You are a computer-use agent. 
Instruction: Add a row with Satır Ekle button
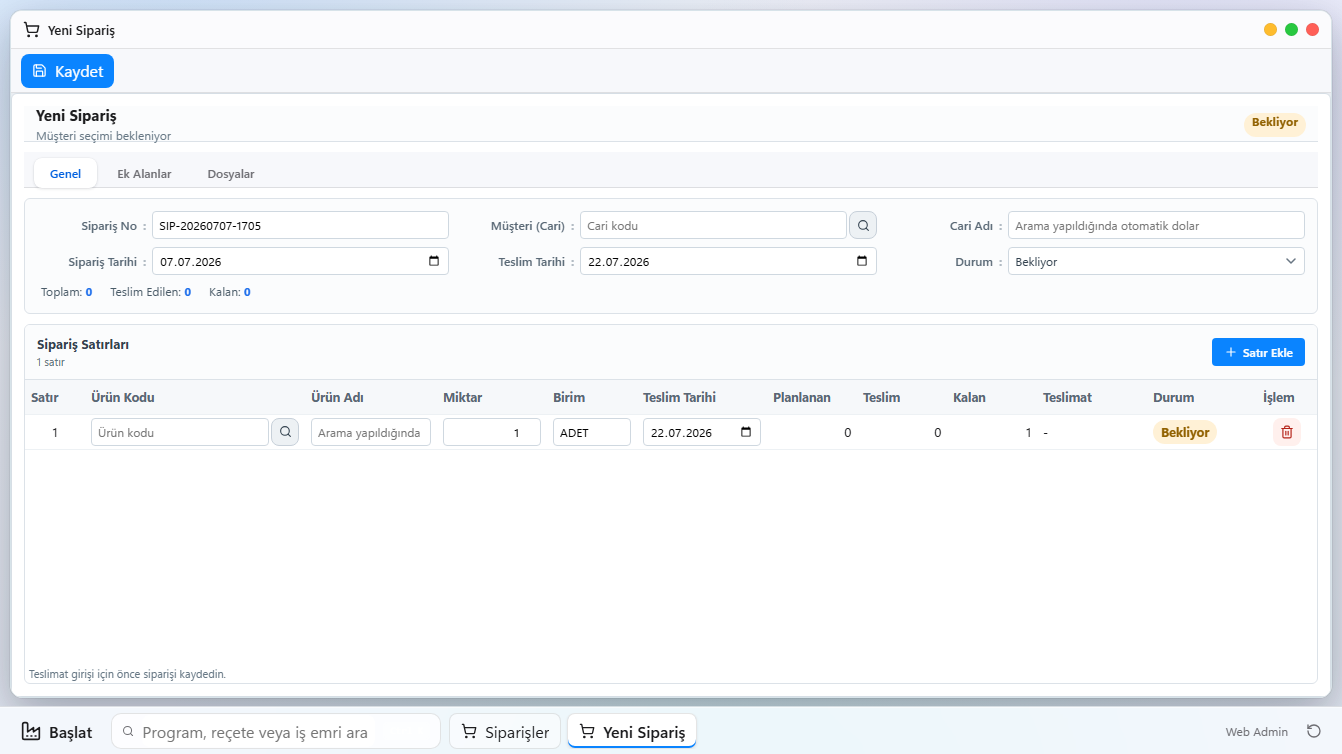(x=1258, y=352)
